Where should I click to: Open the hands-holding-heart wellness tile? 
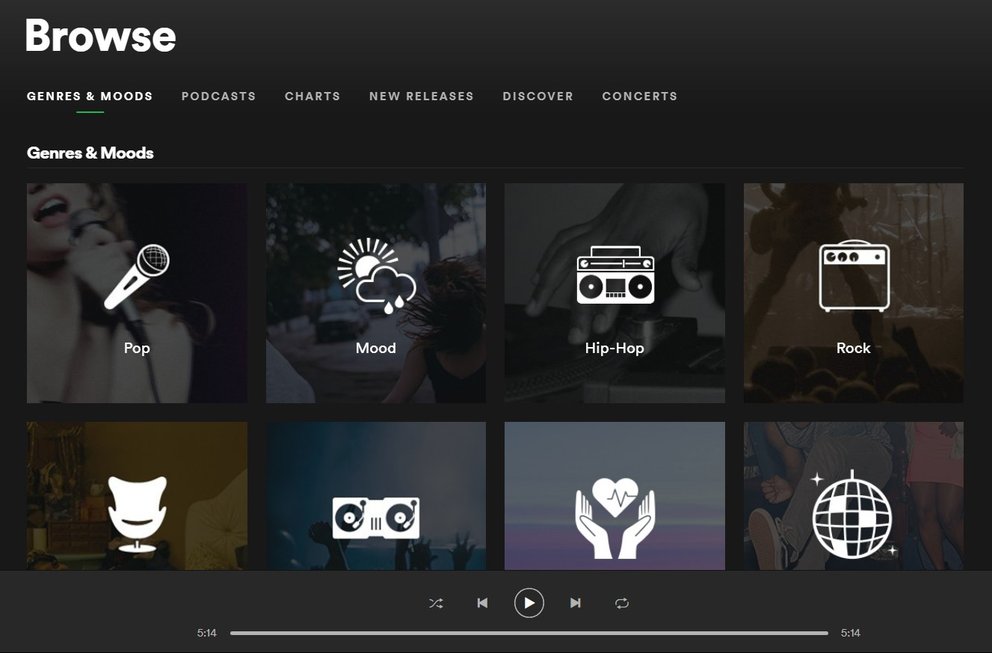615,496
